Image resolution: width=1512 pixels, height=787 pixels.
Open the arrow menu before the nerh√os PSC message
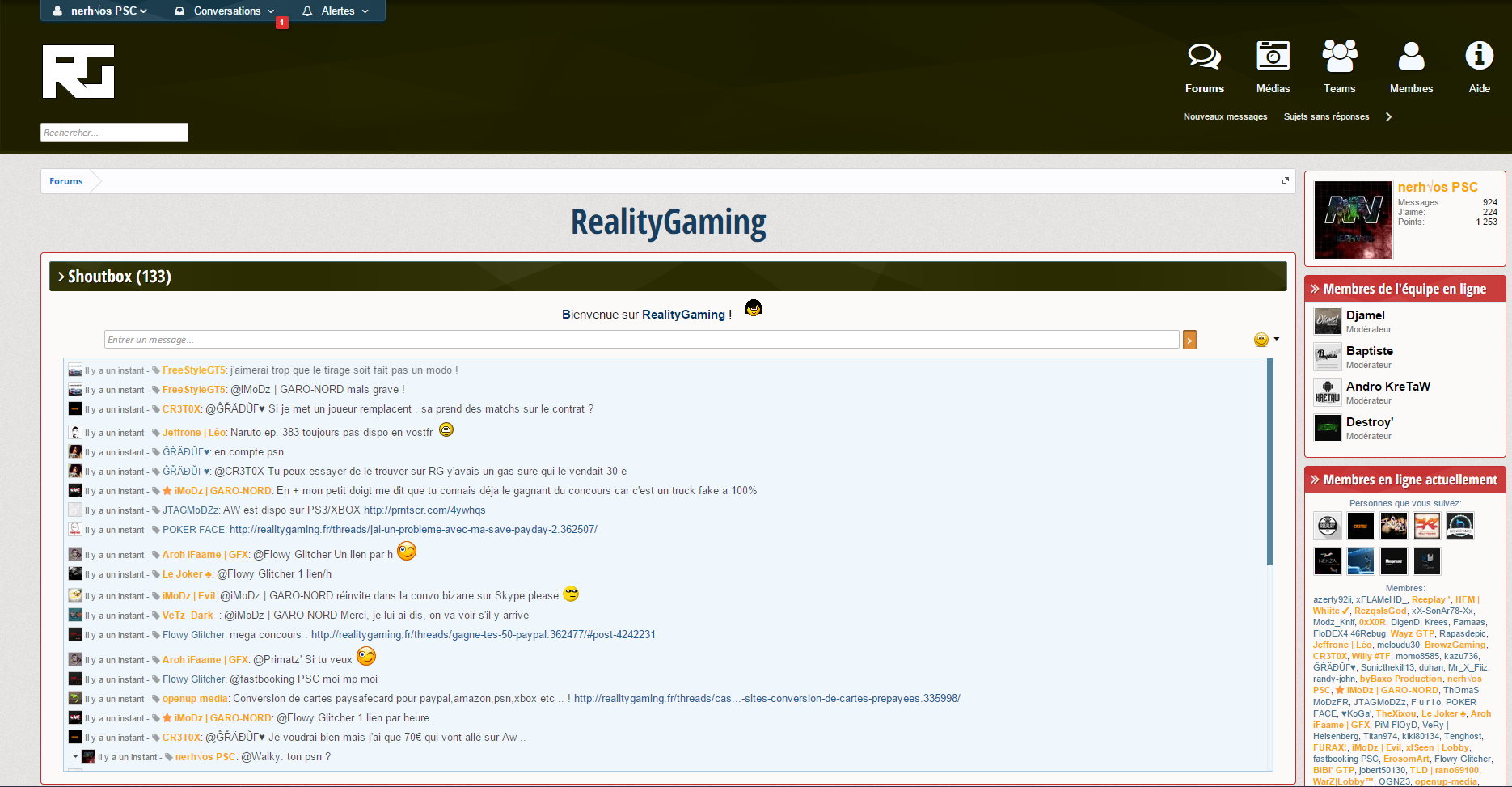75,756
